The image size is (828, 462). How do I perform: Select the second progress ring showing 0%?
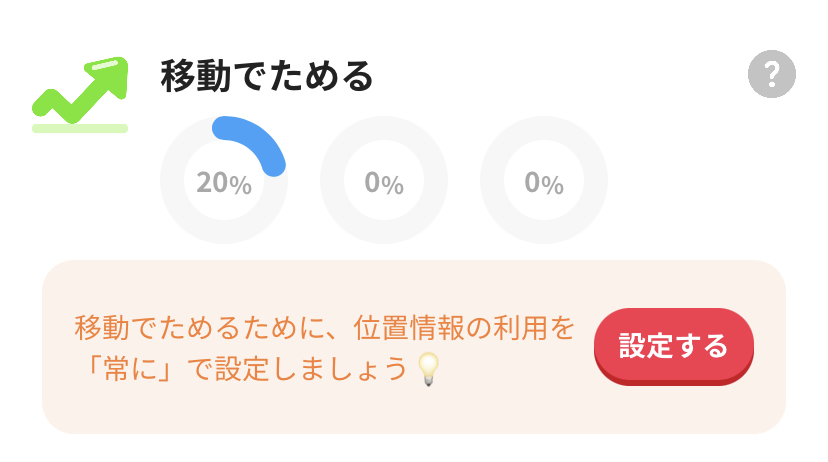(384, 180)
